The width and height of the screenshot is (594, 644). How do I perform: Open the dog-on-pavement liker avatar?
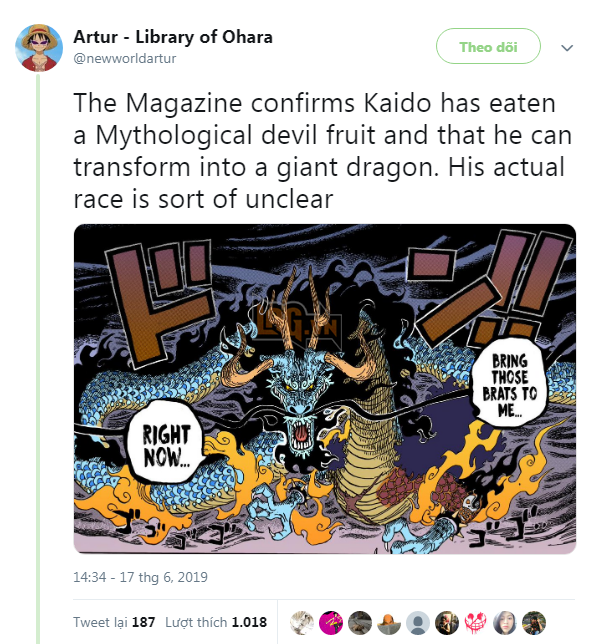tap(360, 623)
